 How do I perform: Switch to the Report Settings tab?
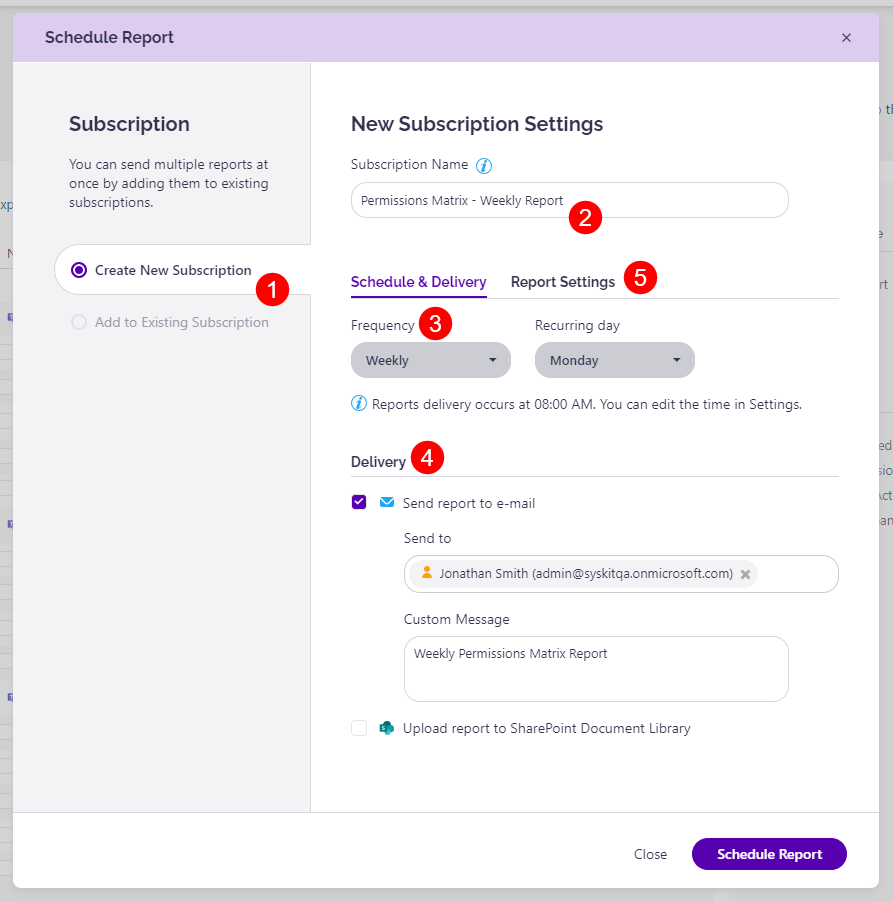click(562, 282)
